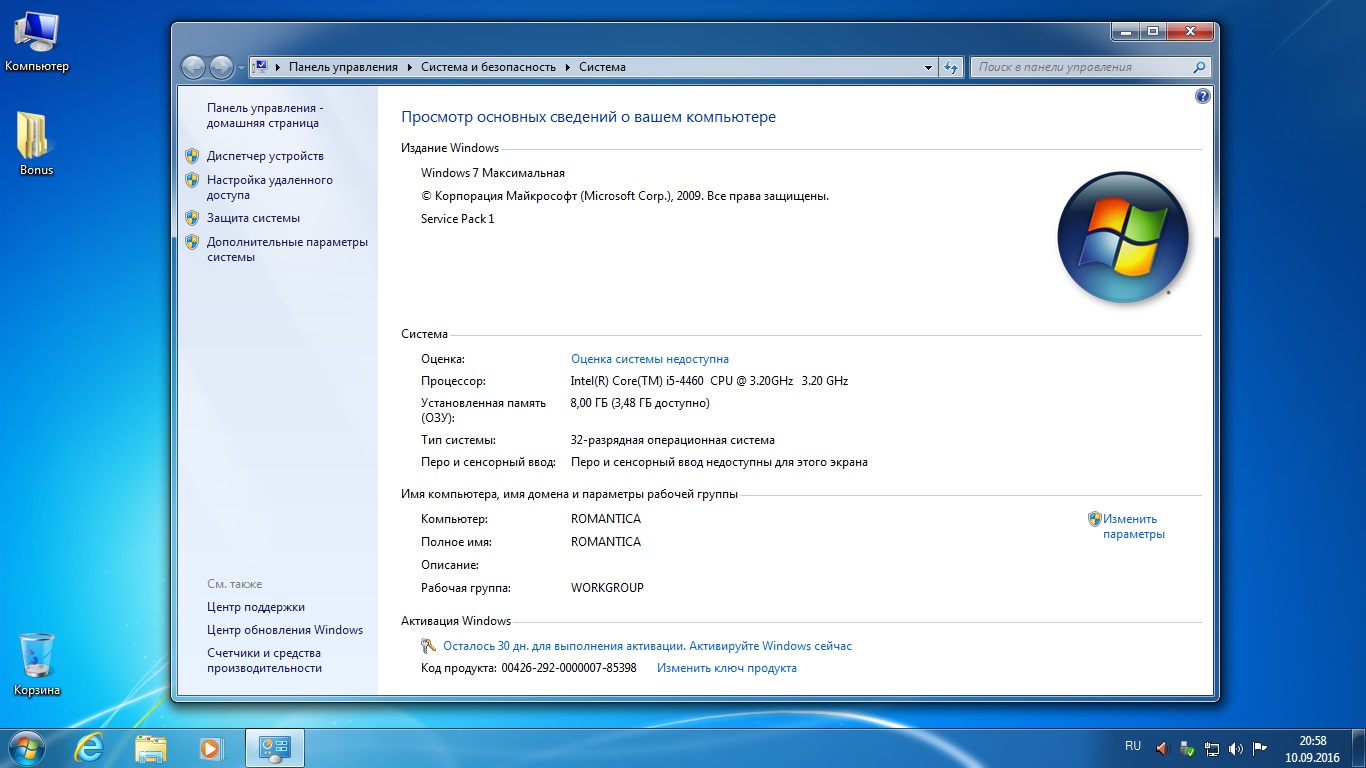Click the processor value Intel(R) Core(TM) i5-4460
The image size is (1366, 768).
[709, 381]
